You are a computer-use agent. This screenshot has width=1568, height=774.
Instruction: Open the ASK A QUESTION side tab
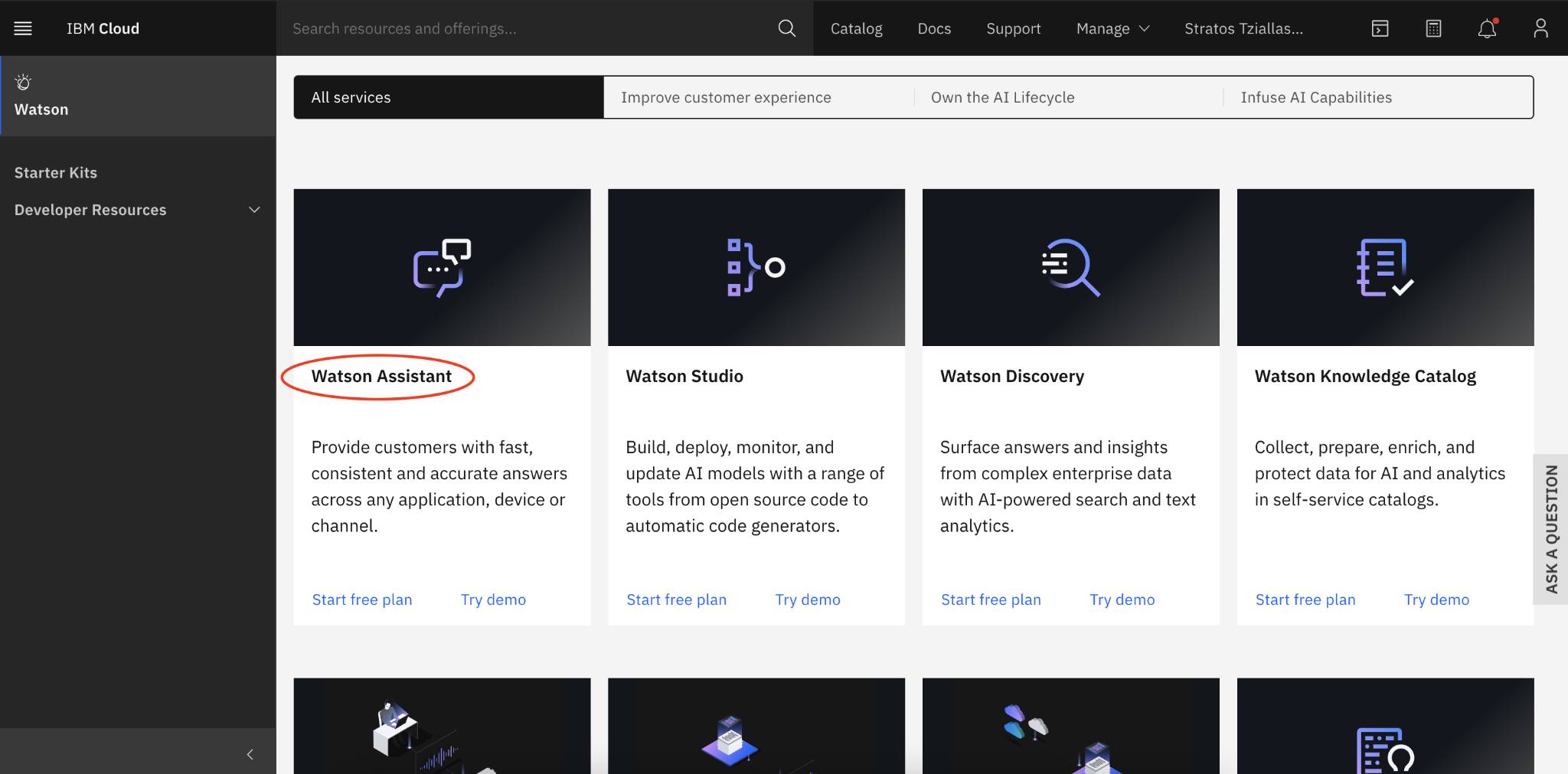click(1551, 529)
